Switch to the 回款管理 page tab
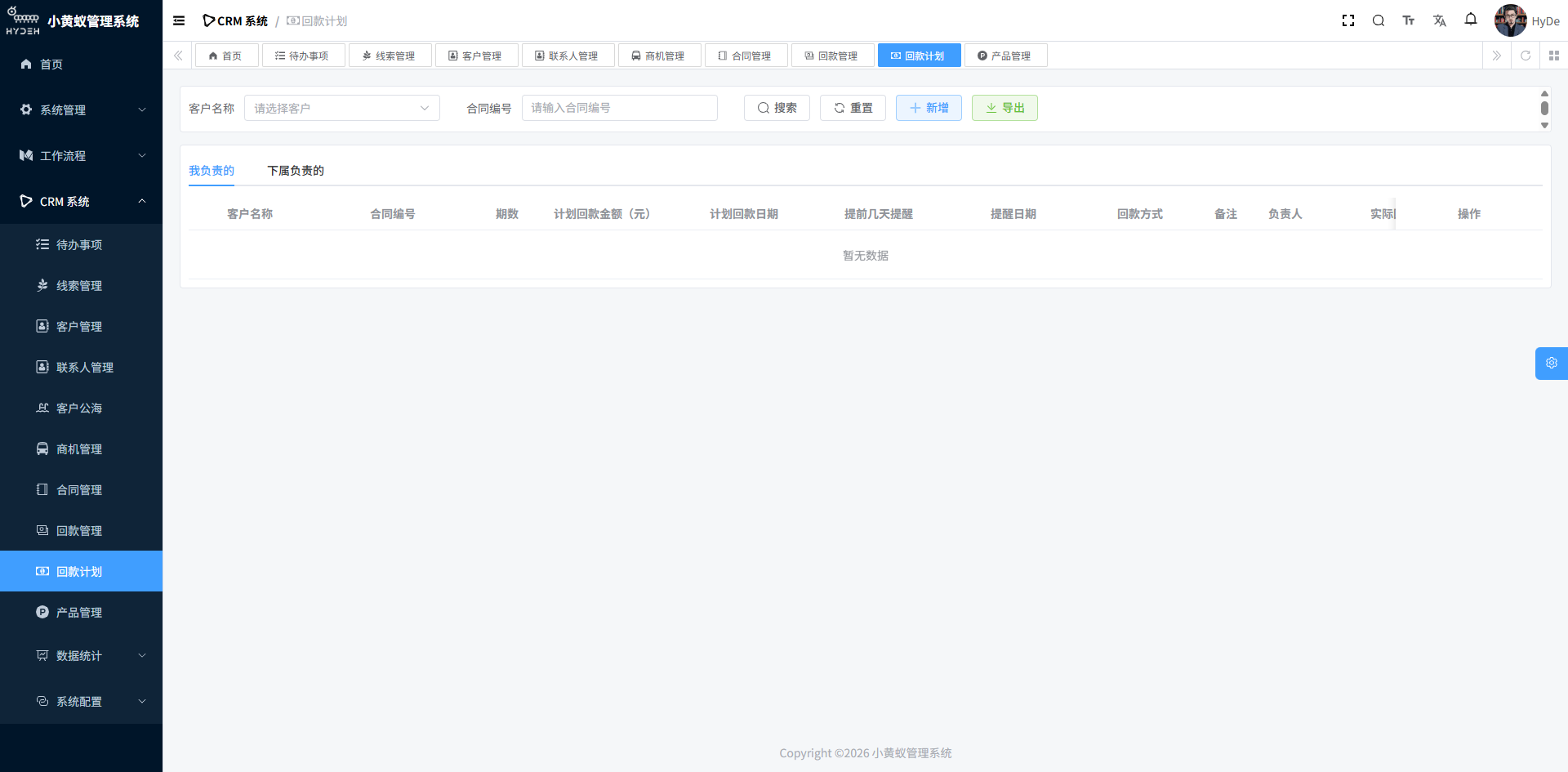Viewport: 1568px width, 772px height. pos(832,56)
